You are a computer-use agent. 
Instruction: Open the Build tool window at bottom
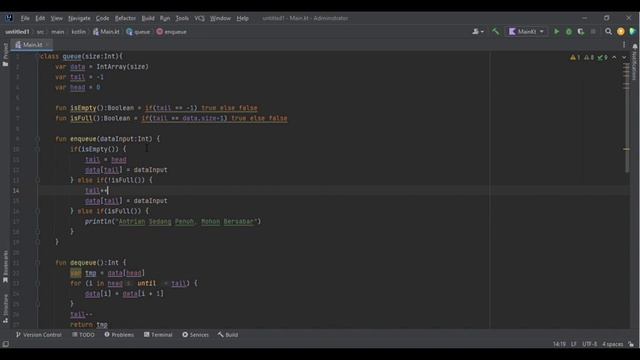[227, 335]
